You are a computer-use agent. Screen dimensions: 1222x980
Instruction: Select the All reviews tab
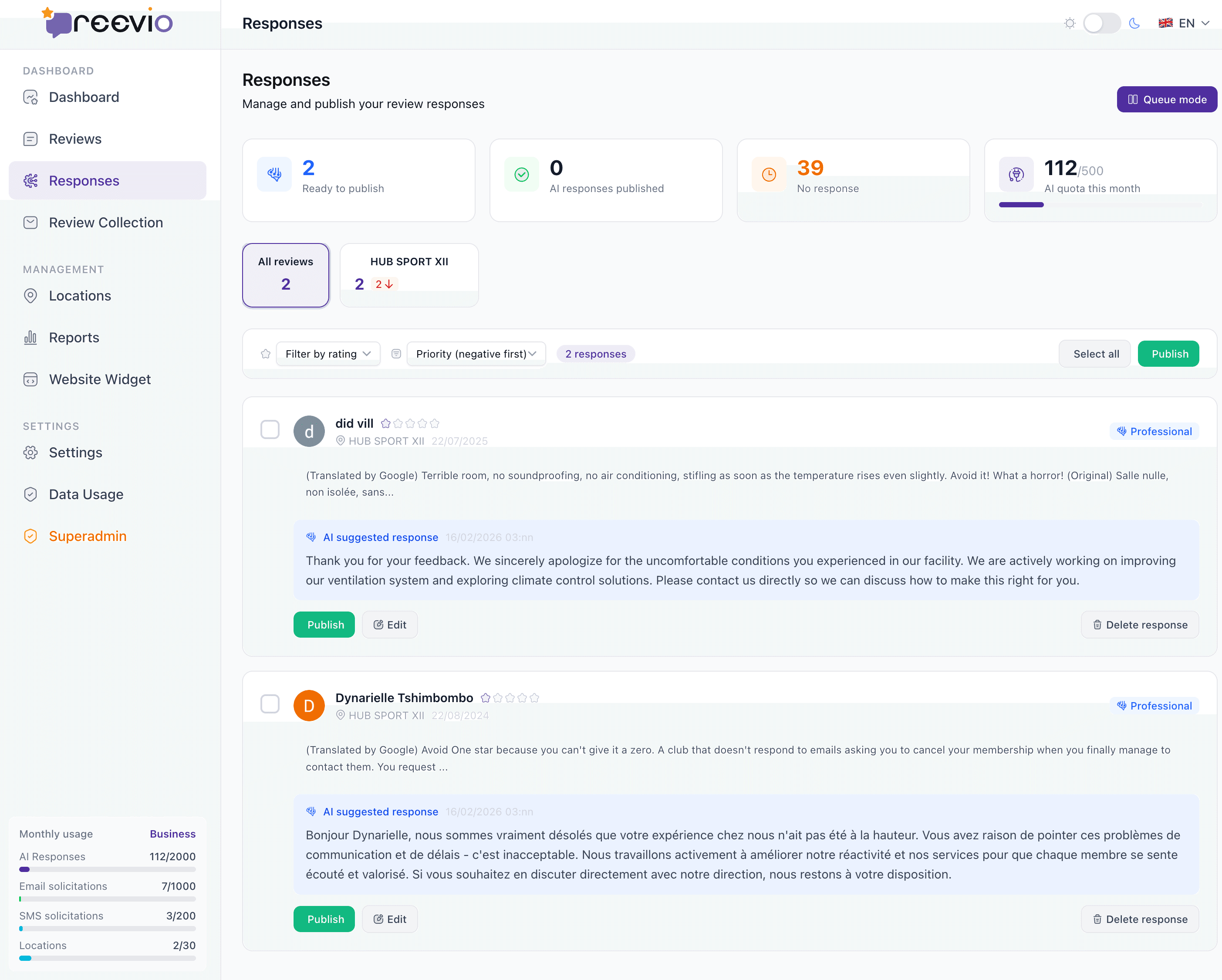click(x=286, y=275)
